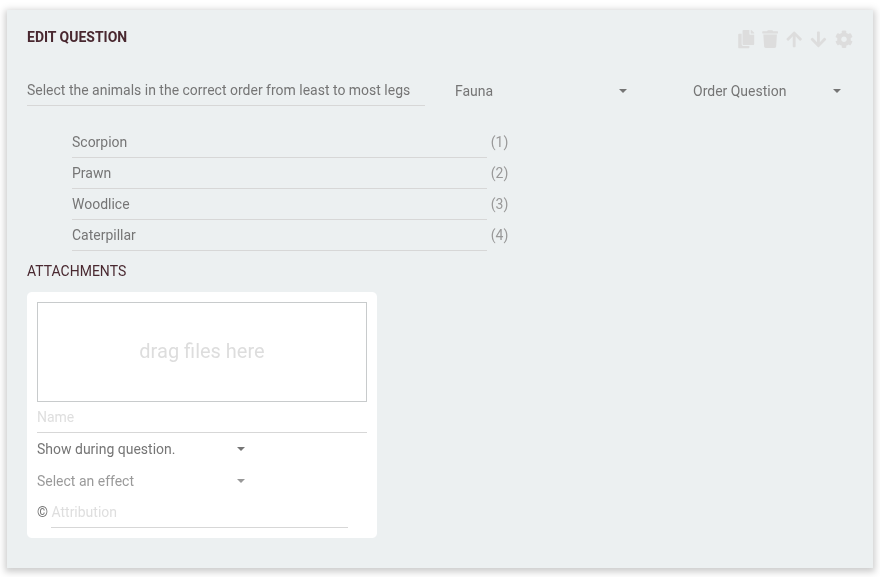Screen dimensions: 880x577
Task: Delete the question via the trash icon
Action: (770, 39)
